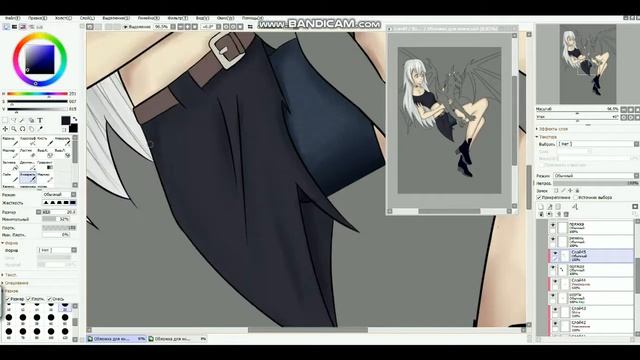This screenshot has height=360, width=640.
Task: Show the color wheel panel icon
Action: [x=6, y=27]
